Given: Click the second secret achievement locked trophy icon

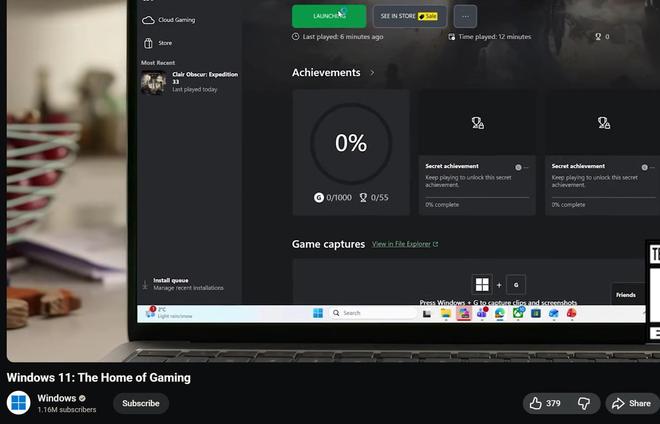Looking at the screenshot, I should (x=604, y=123).
